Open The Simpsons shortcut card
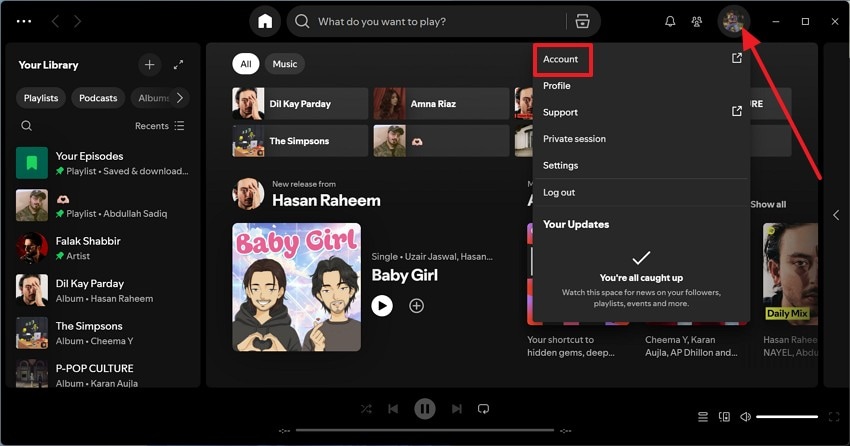 tap(300, 141)
